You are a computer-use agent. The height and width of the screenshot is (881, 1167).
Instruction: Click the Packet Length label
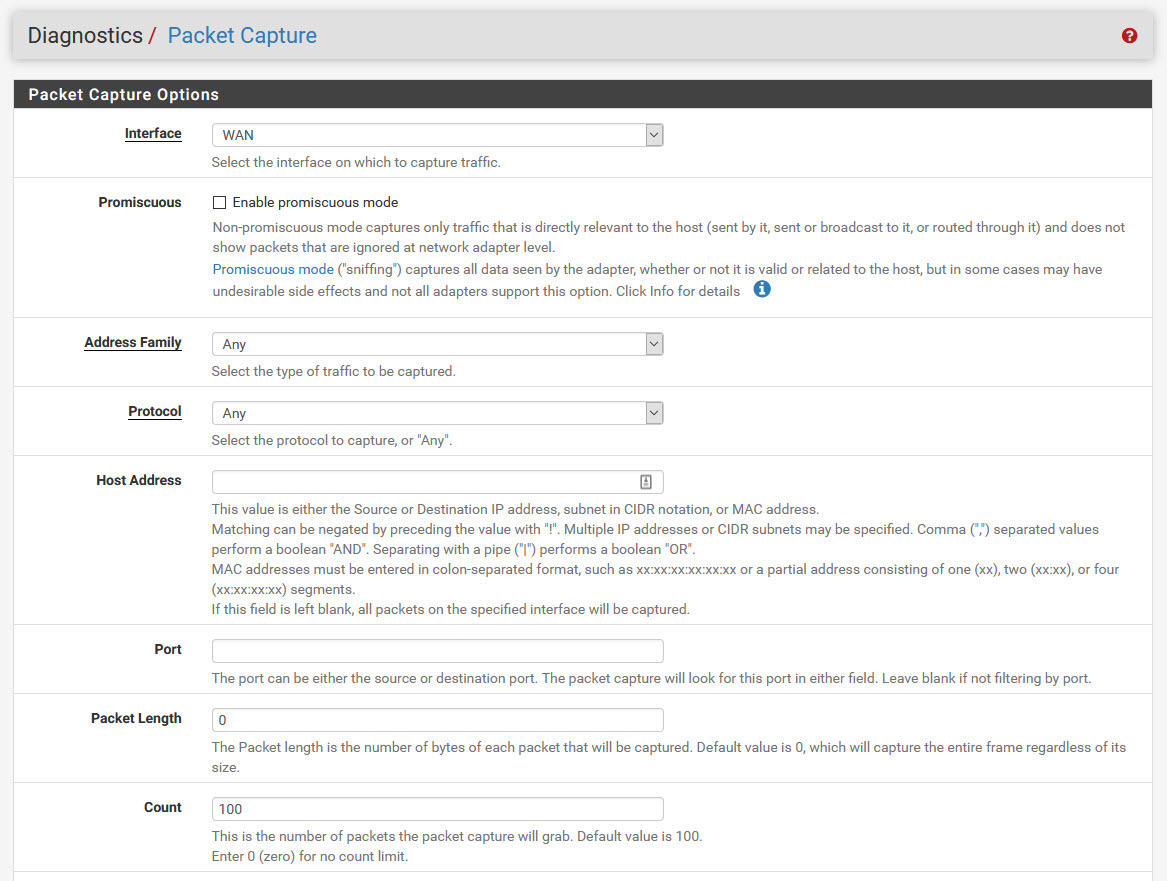[x=136, y=718]
